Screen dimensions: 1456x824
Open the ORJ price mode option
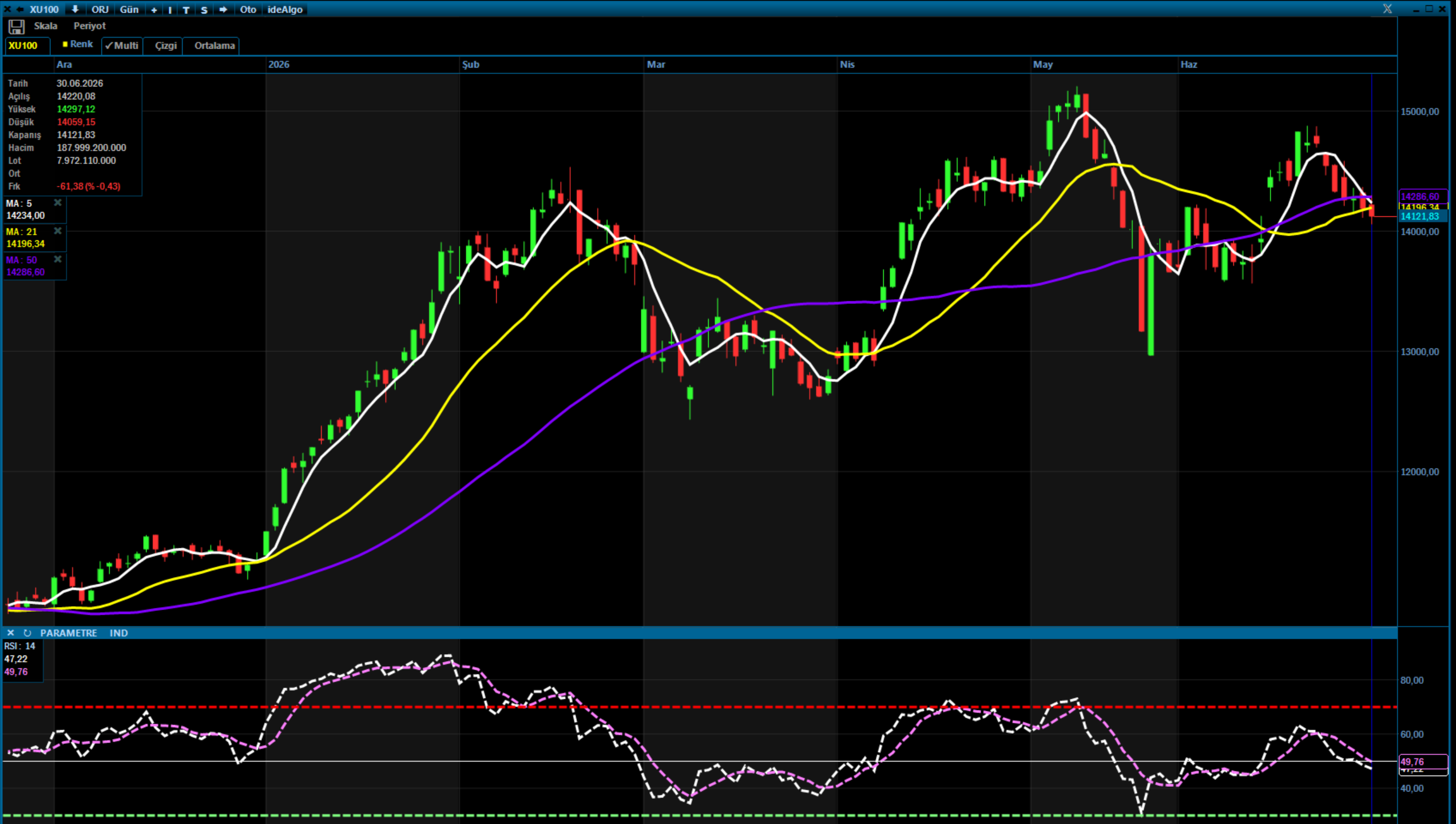[x=100, y=10]
